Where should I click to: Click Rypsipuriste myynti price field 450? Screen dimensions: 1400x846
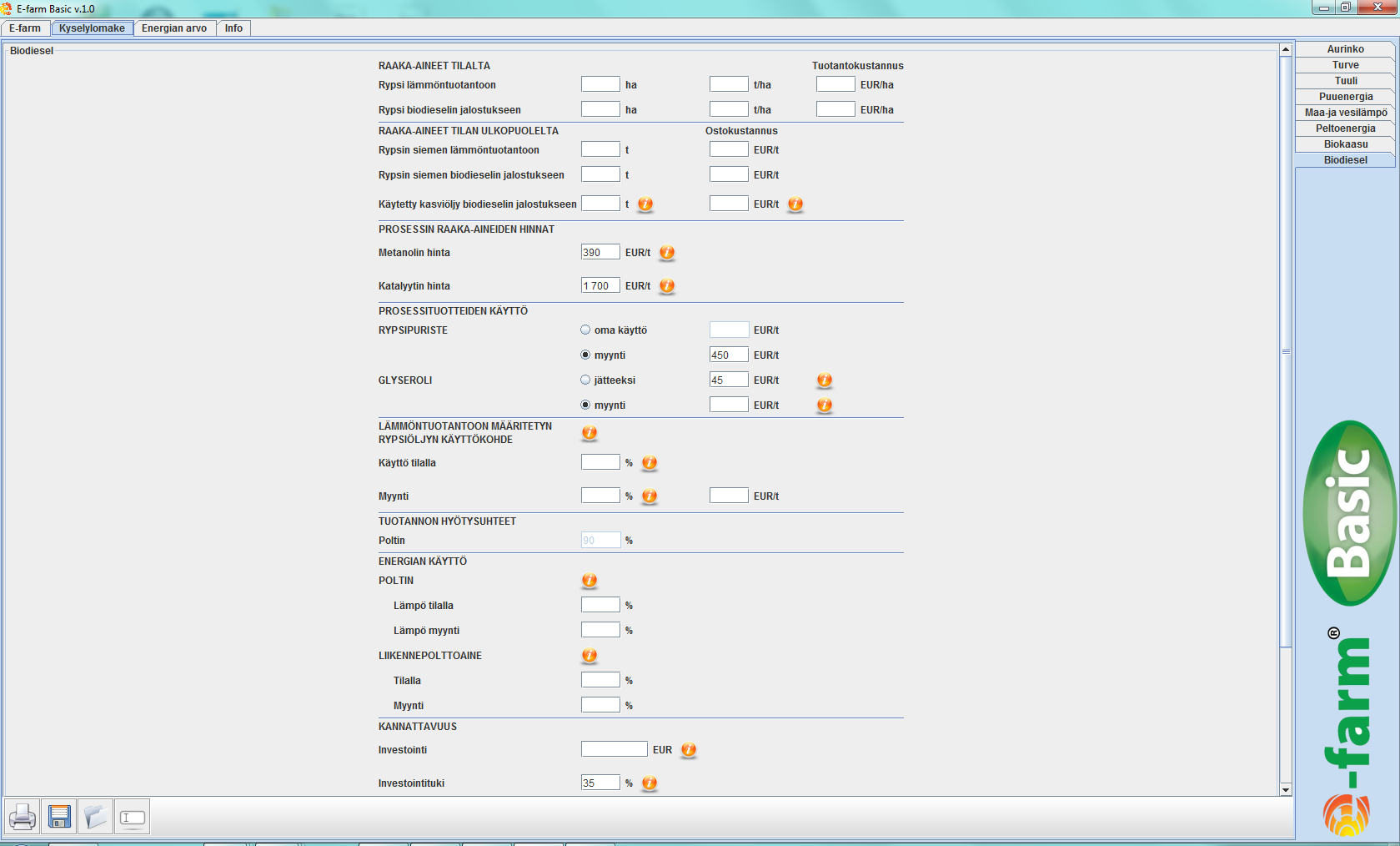point(729,355)
